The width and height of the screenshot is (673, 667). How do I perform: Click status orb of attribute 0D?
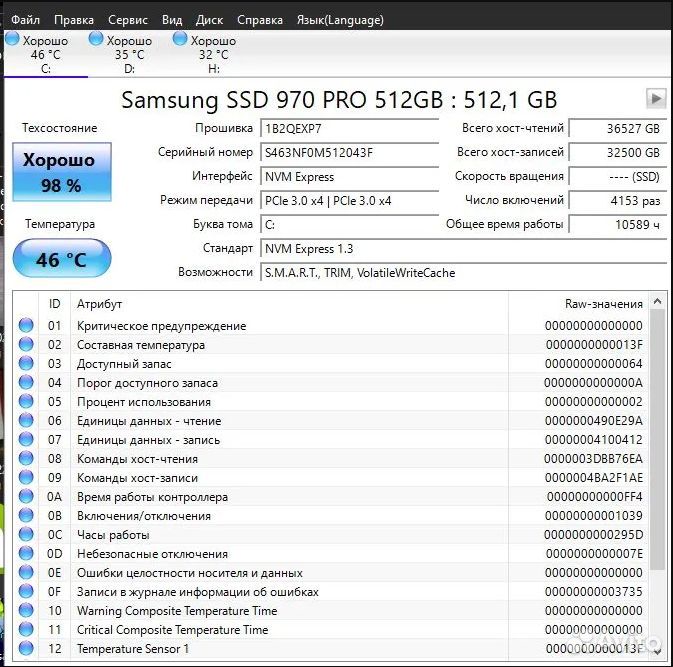click(26, 553)
